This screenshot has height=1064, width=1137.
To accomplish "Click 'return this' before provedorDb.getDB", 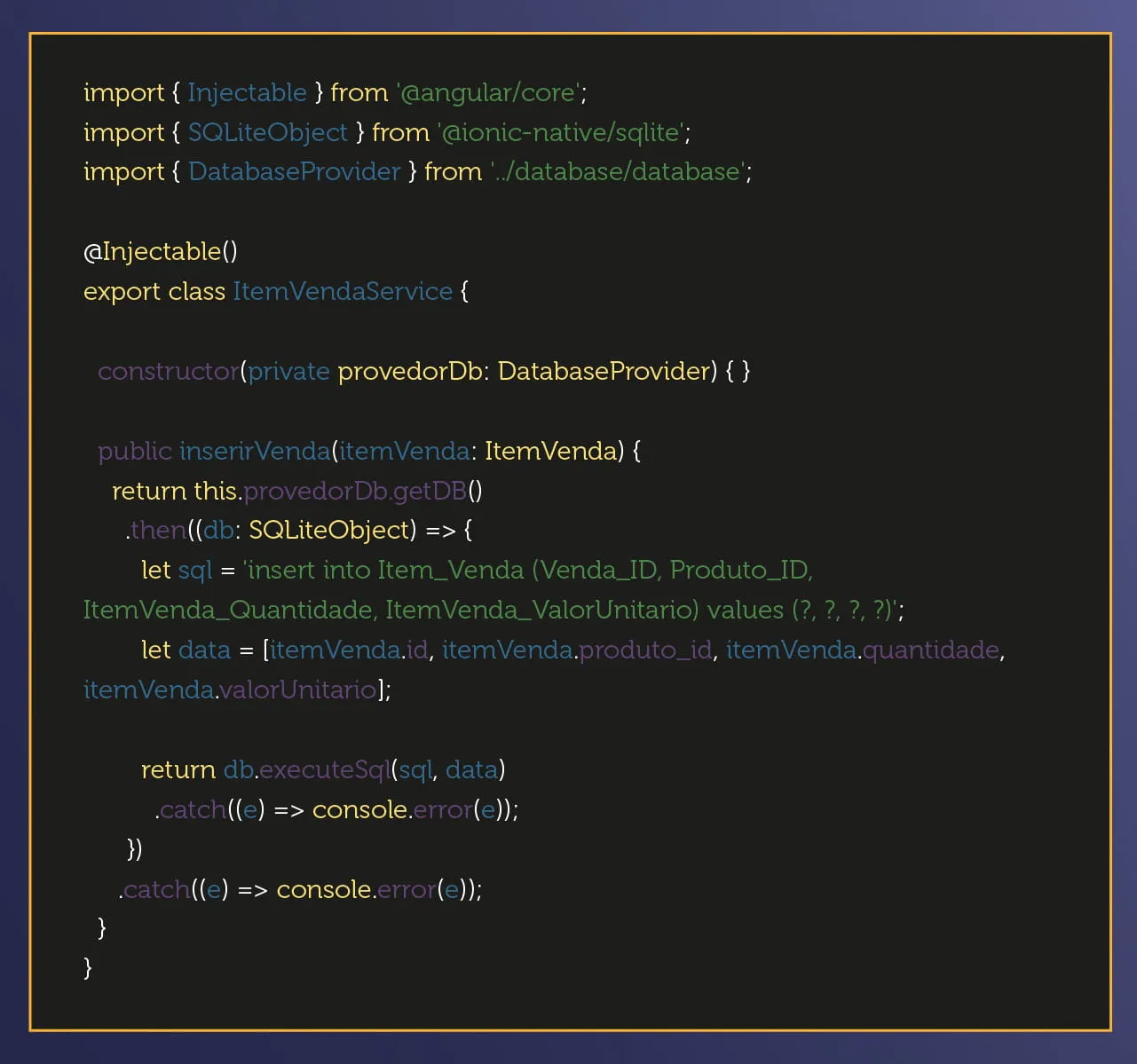I will coord(175,491).
